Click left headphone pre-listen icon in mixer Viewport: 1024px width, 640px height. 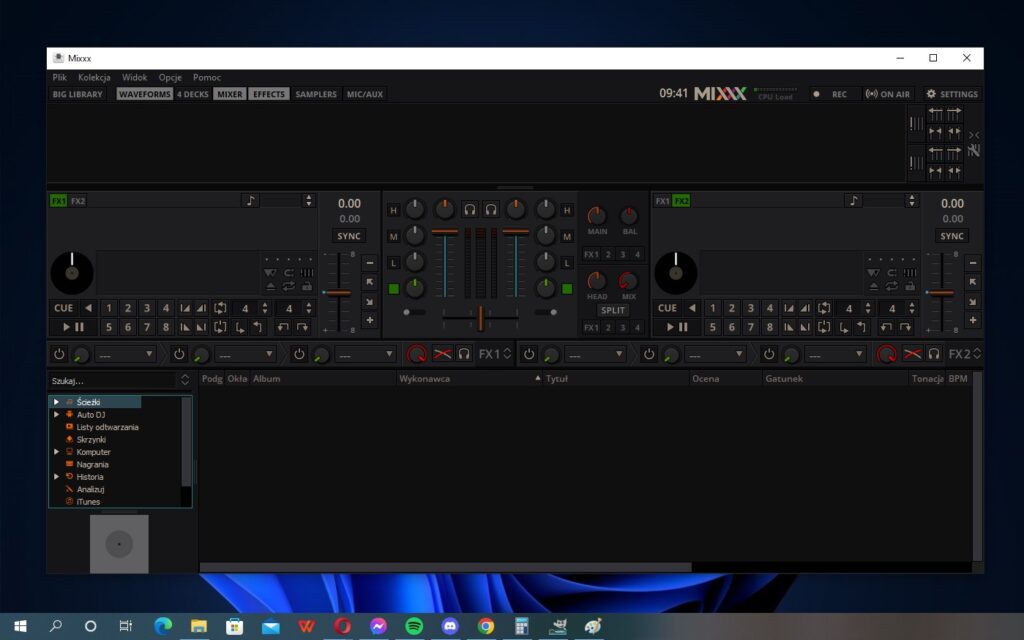coord(470,210)
